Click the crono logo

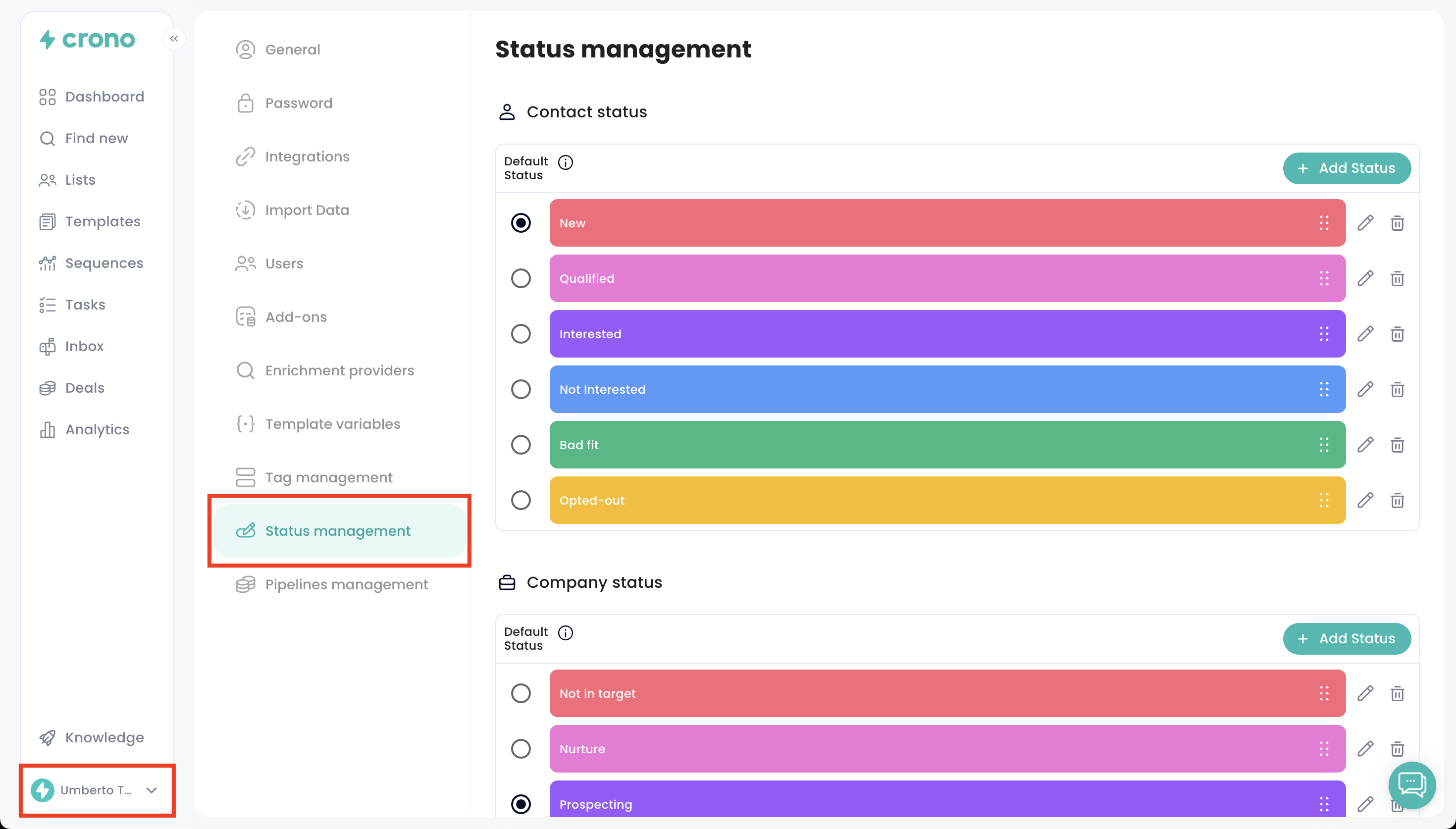[x=88, y=39]
